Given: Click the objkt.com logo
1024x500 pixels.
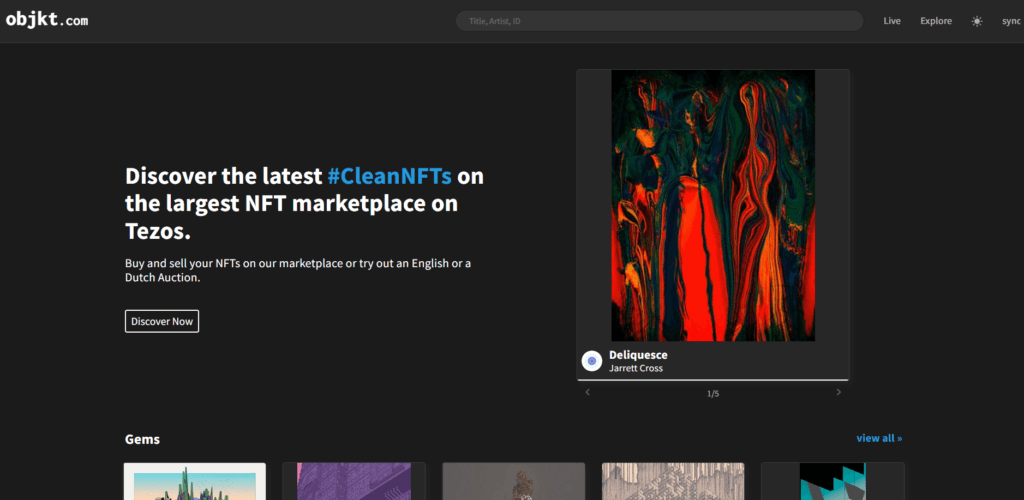Looking at the screenshot, I should pyautogui.click(x=46, y=20).
